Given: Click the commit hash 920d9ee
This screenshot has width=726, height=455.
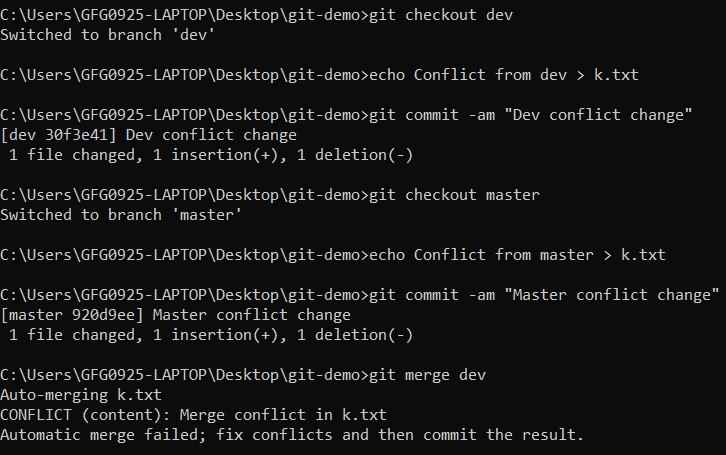Looking at the screenshot, I should point(102,315).
